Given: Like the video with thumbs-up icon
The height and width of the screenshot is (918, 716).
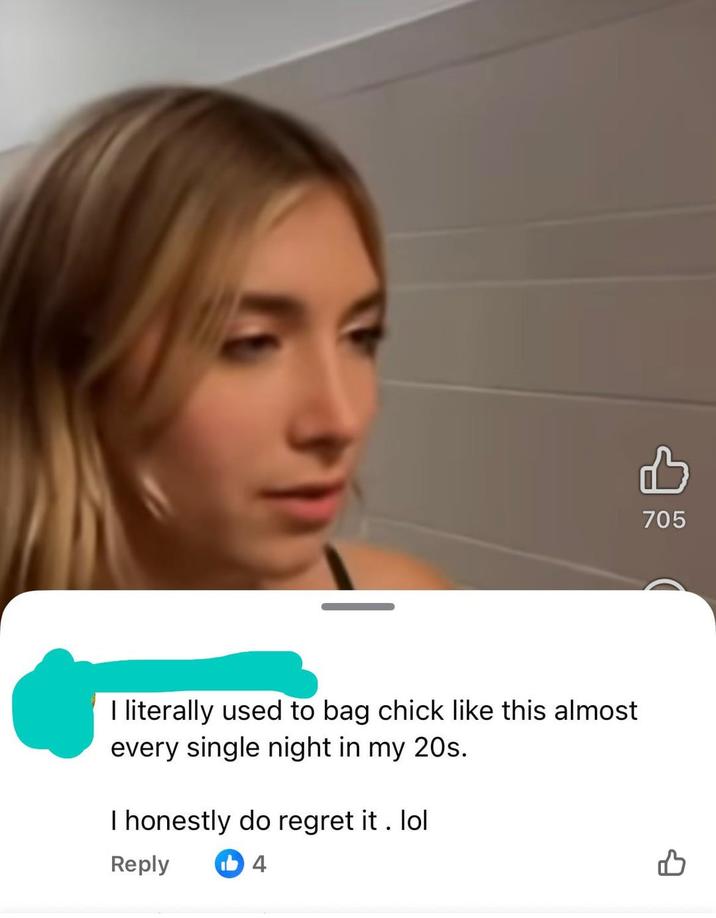Looking at the screenshot, I should [664, 470].
